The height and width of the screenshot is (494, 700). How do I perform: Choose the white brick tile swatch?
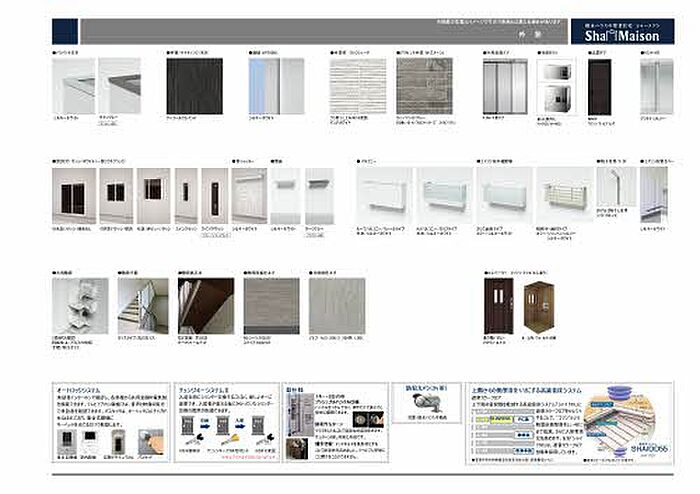357,86
